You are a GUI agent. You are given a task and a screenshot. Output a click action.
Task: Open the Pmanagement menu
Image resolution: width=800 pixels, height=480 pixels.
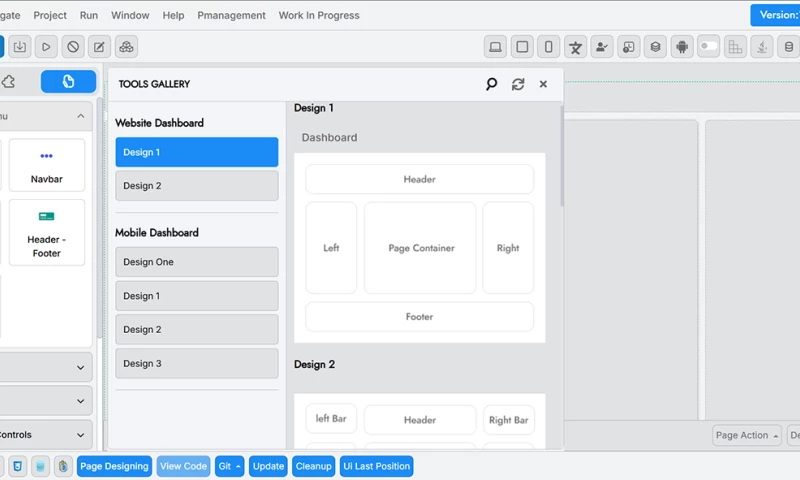click(231, 15)
